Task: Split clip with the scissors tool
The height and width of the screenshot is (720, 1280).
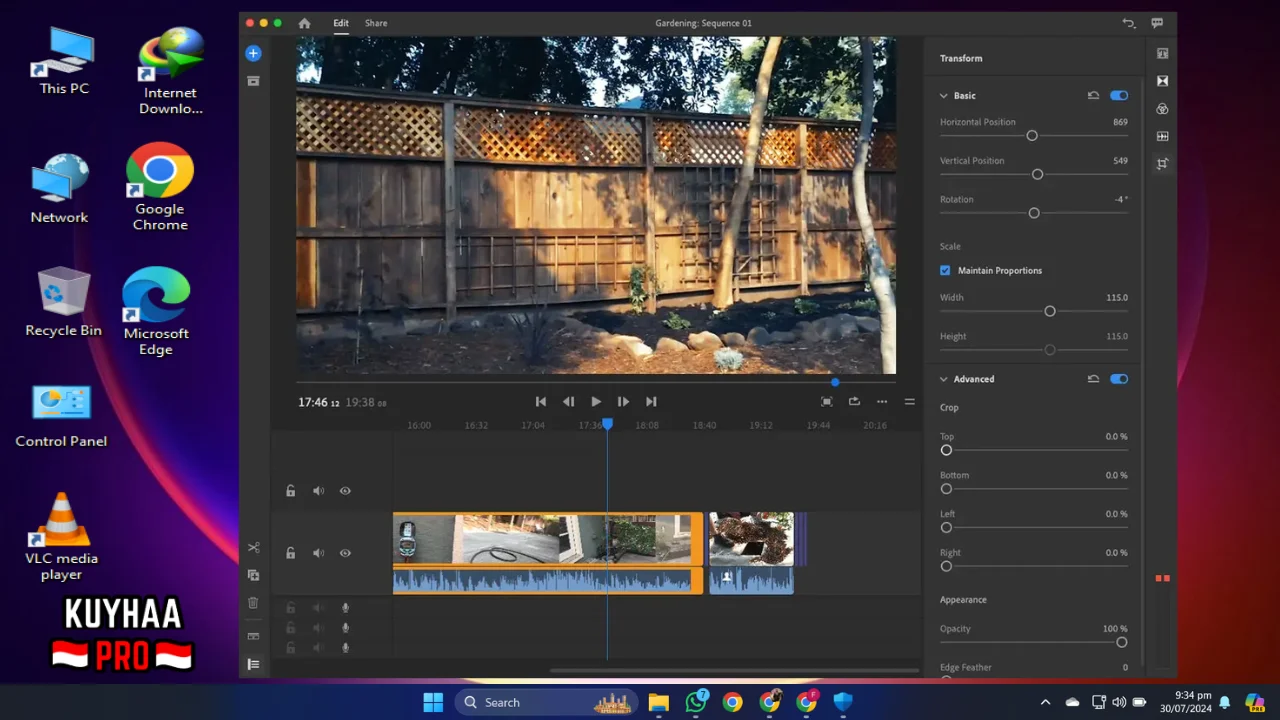Action: pos(253,548)
